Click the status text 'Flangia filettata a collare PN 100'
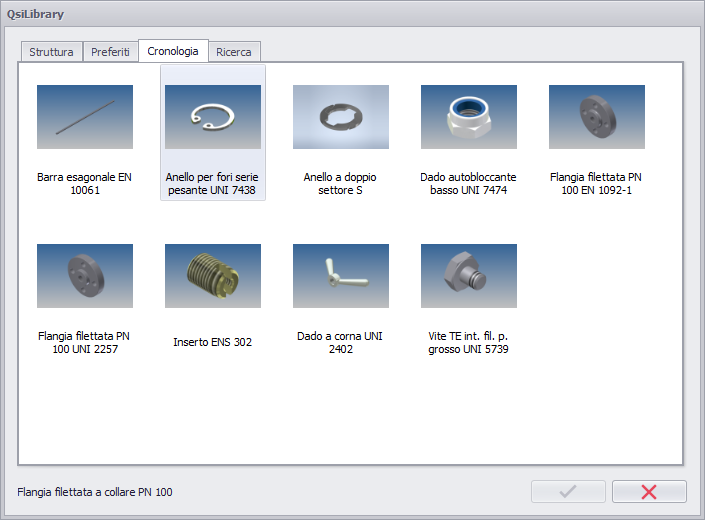This screenshot has width=705, height=520. [95, 492]
